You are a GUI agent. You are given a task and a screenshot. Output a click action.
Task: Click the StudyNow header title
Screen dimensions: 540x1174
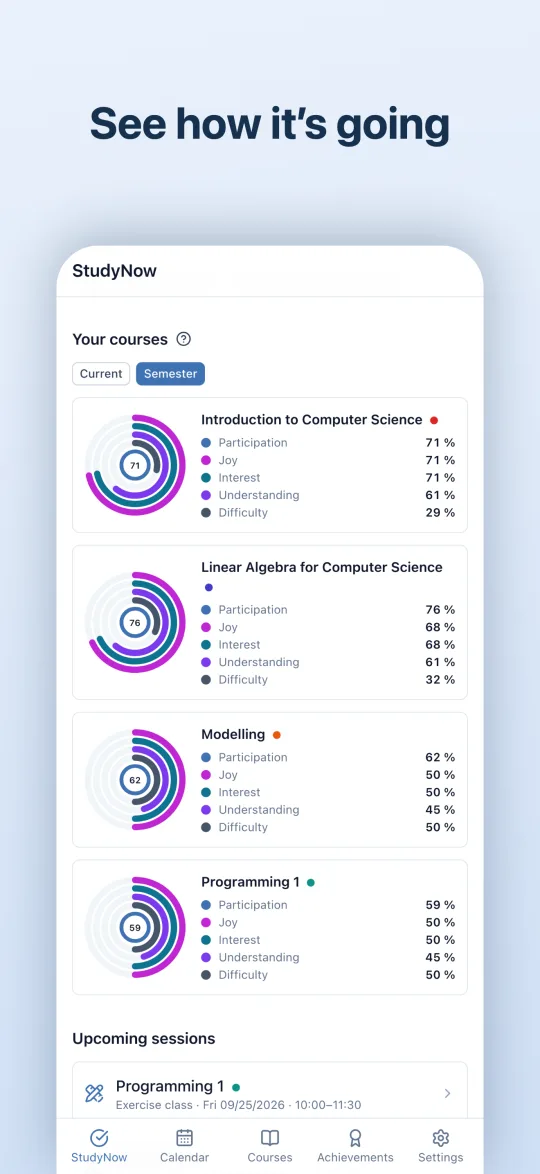pos(115,271)
